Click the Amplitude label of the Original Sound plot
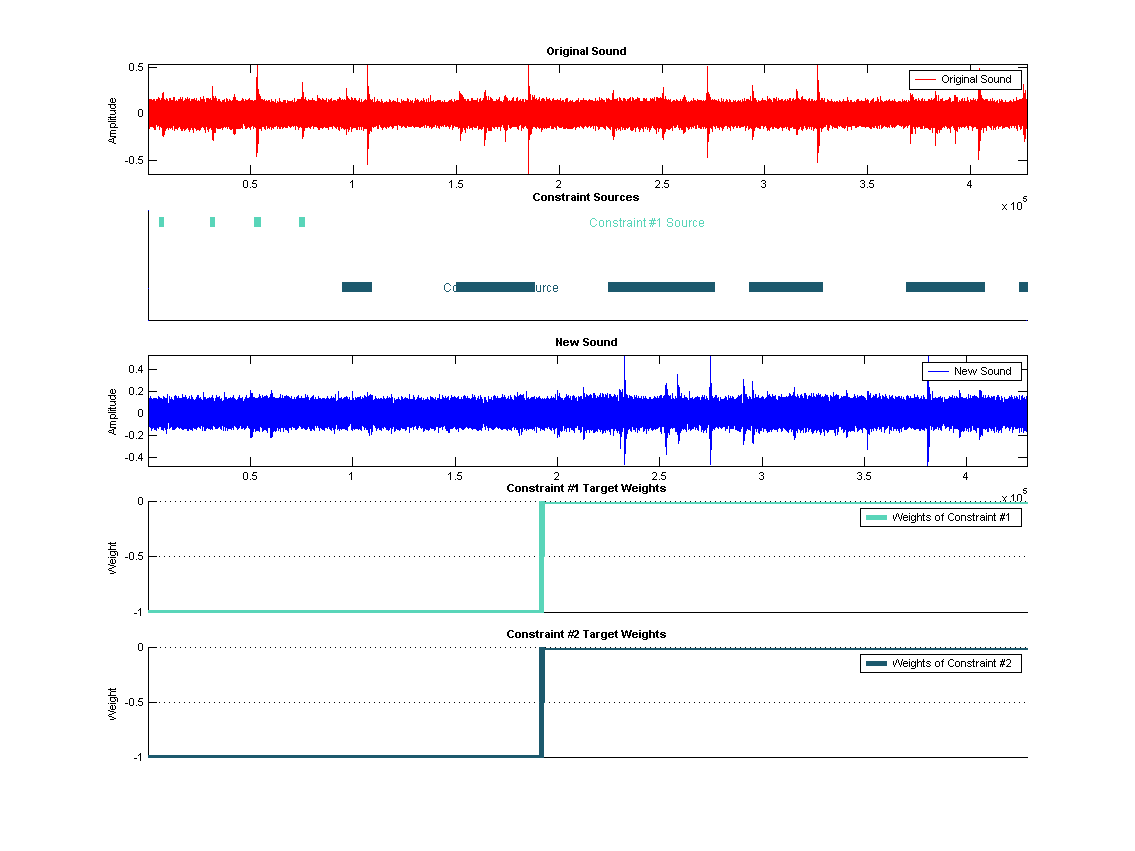This screenshot has height=851, width=1135. tap(113, 120)
